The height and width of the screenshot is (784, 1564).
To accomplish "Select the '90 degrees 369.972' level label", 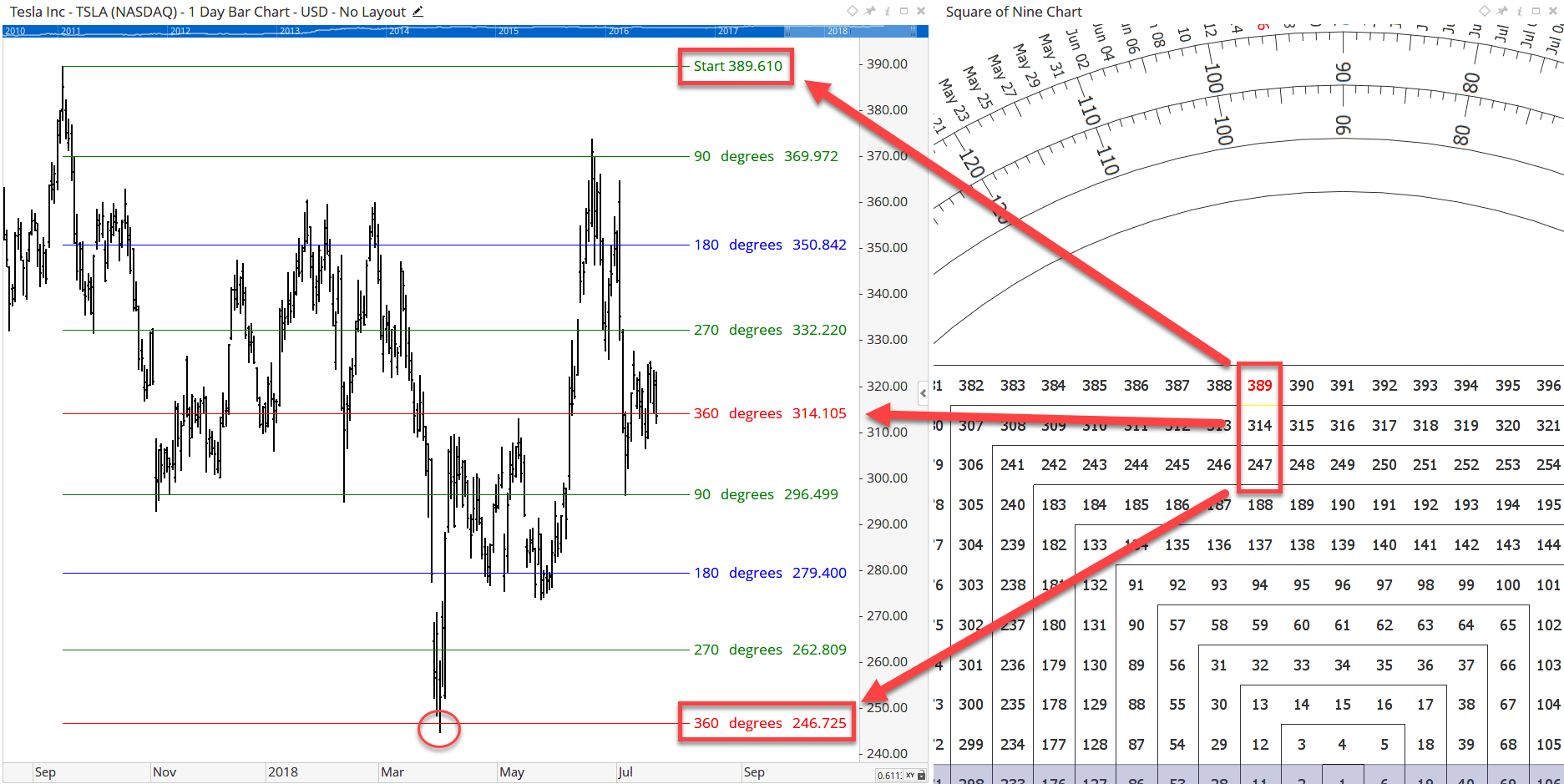I will 766,156.
